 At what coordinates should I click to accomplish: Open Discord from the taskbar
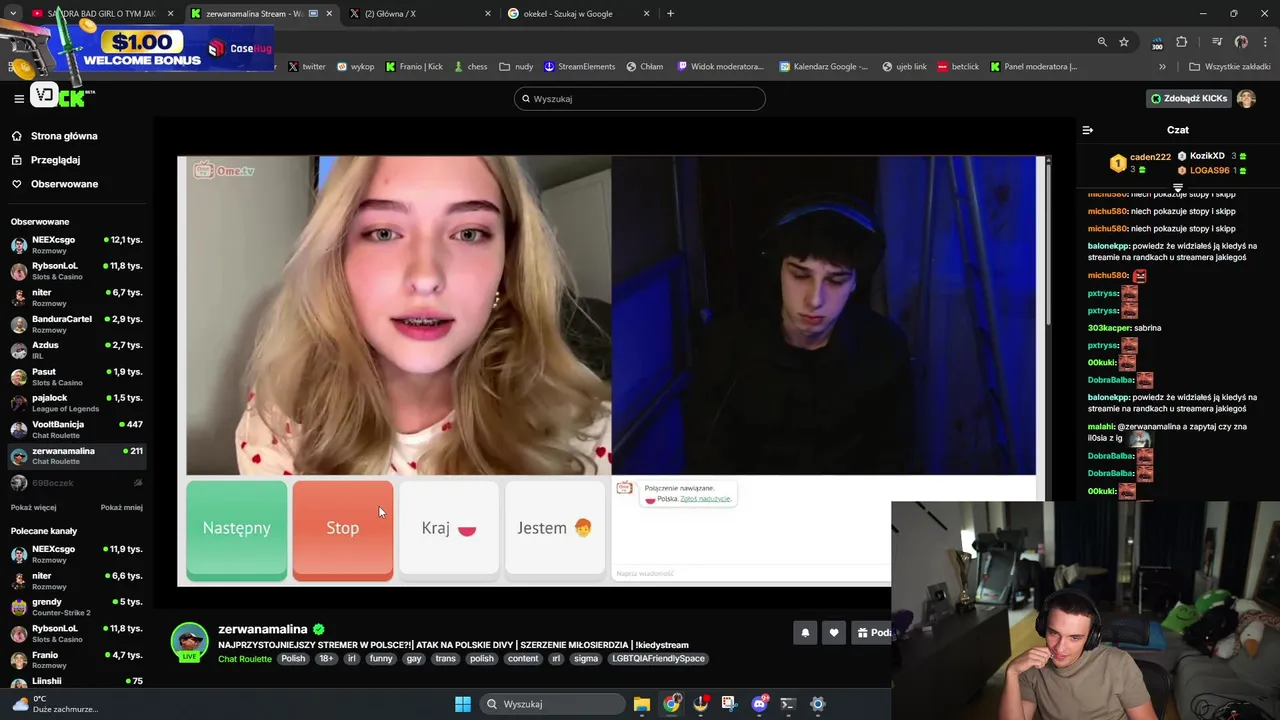(759, 704)
